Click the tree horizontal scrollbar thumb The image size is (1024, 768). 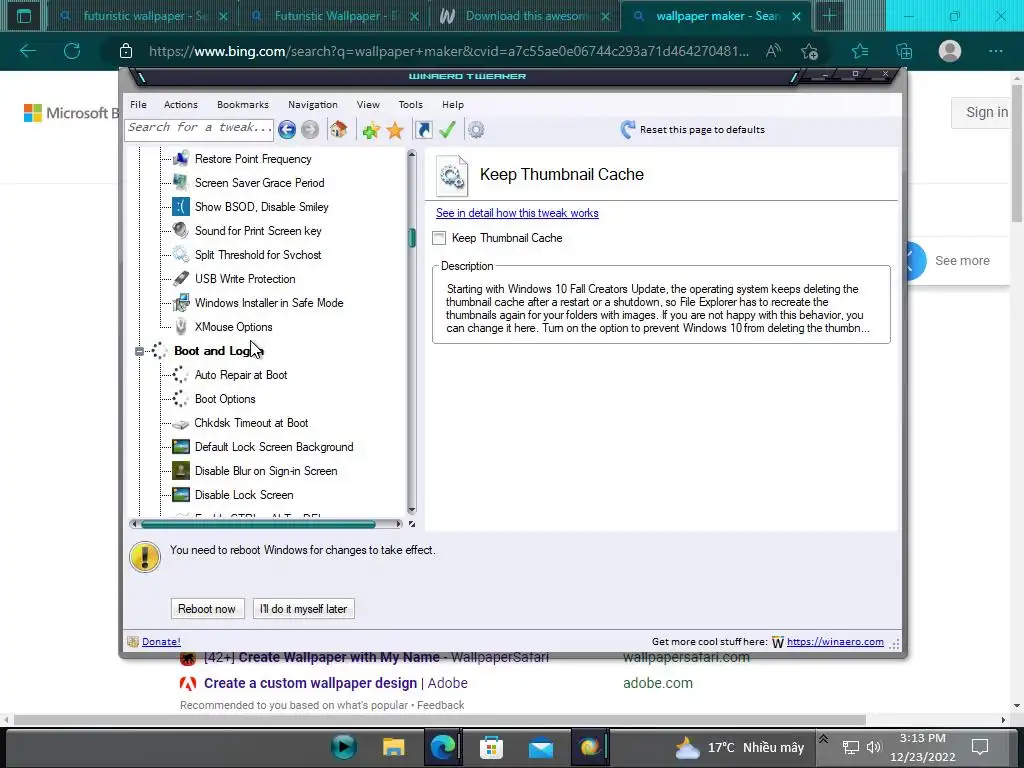258,524
